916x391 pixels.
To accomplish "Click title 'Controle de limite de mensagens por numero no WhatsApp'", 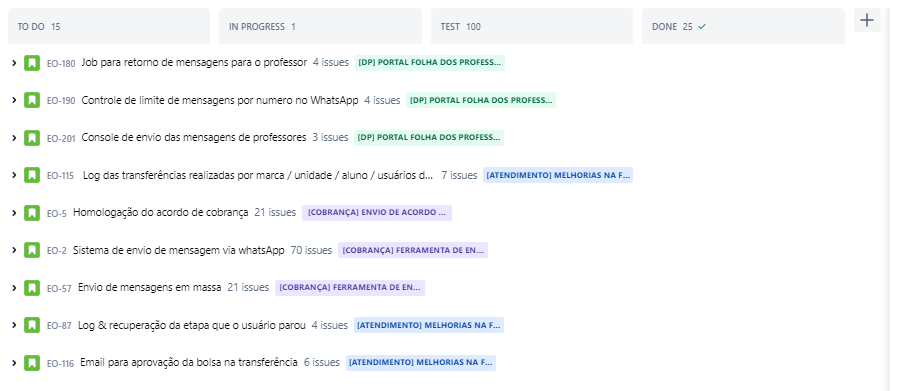I will coord(220,100).
